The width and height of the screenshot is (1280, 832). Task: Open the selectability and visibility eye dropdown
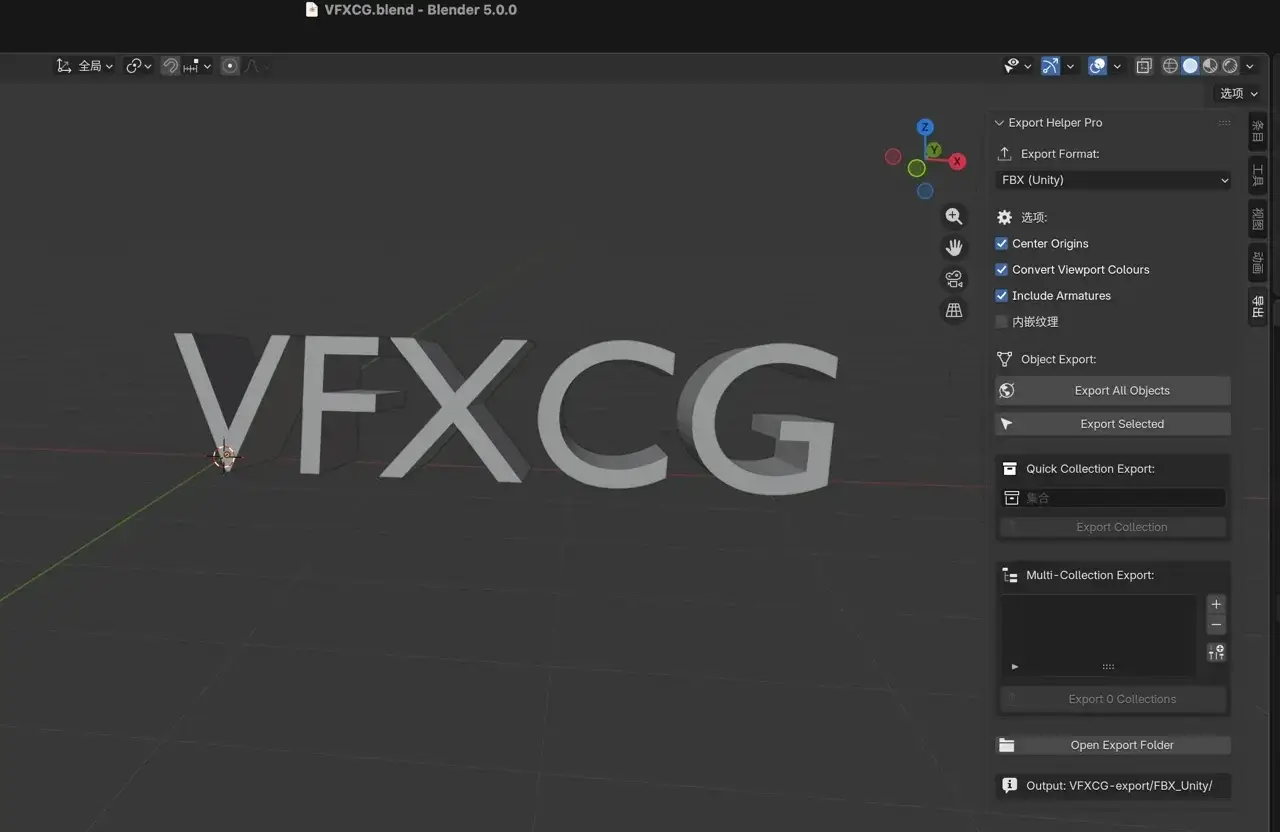[x=1018, y=66]
